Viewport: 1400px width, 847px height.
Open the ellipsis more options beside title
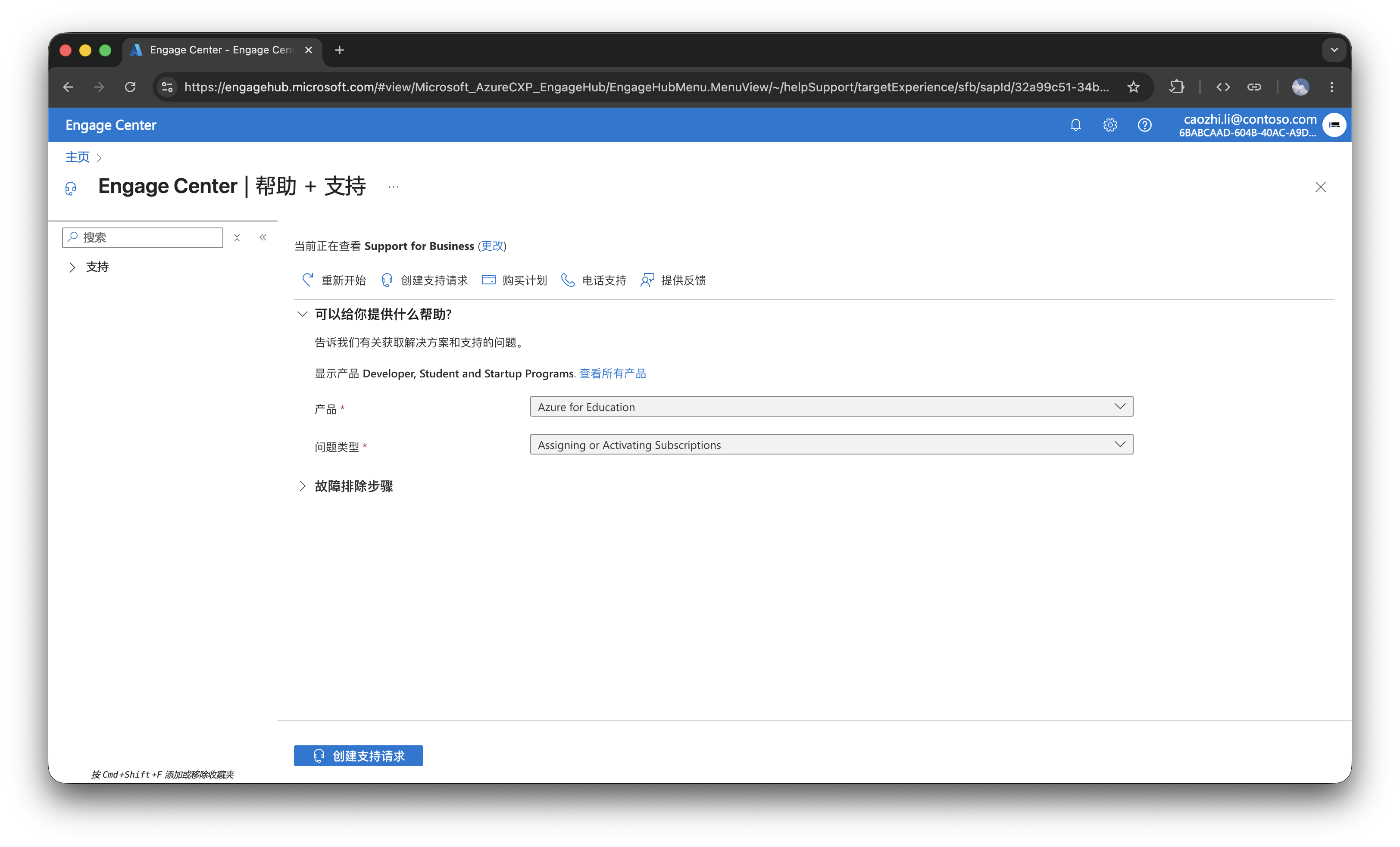(393, 186)
